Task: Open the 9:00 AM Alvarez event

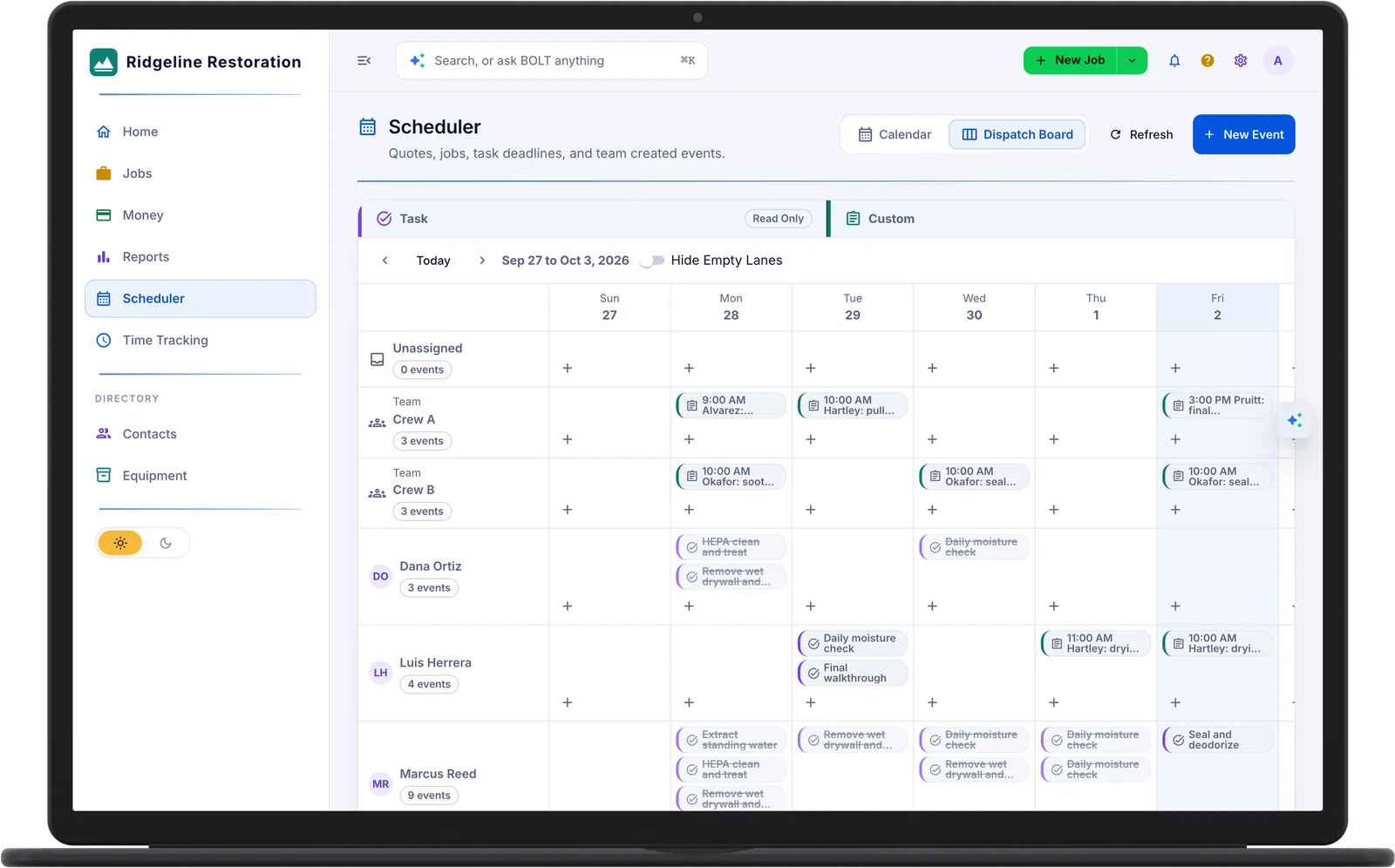Action: click(x=731, y=405)
